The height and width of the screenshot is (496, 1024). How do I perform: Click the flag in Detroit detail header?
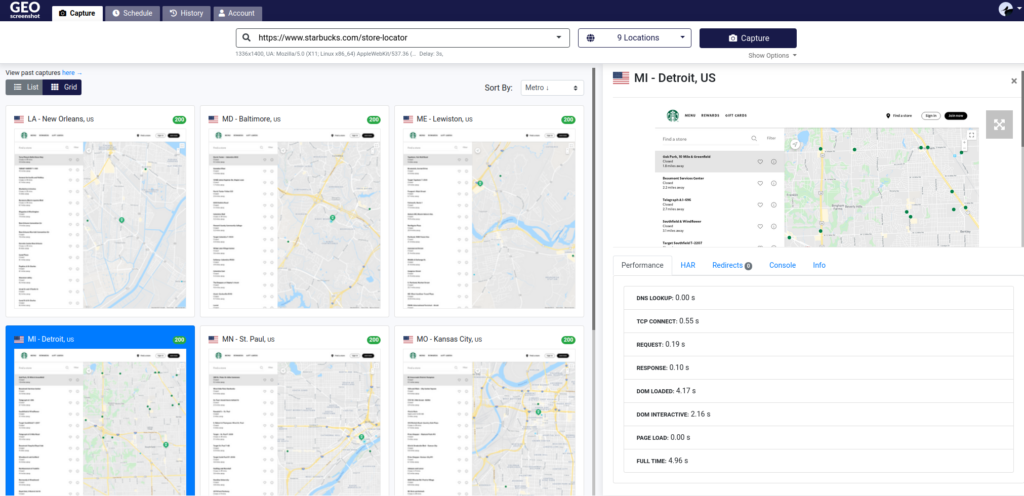tap(620, 78)
